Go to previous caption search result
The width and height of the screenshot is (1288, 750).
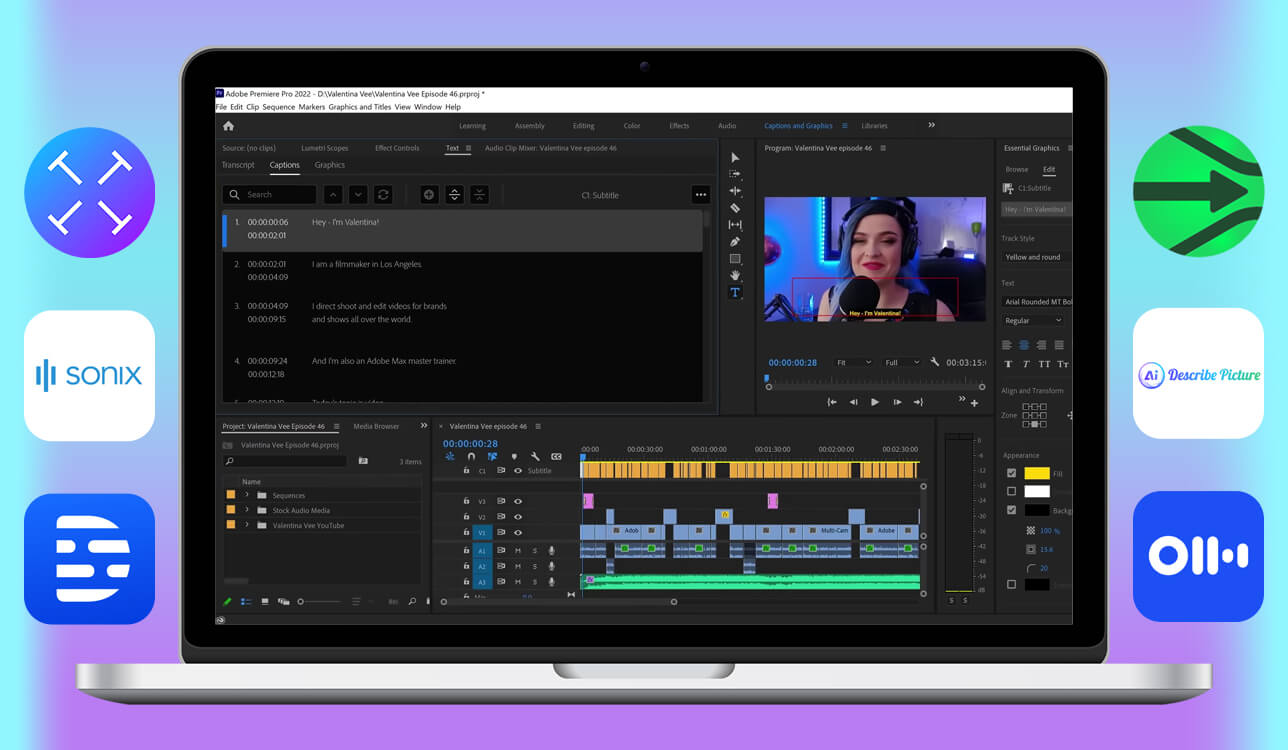click(333, 195)
